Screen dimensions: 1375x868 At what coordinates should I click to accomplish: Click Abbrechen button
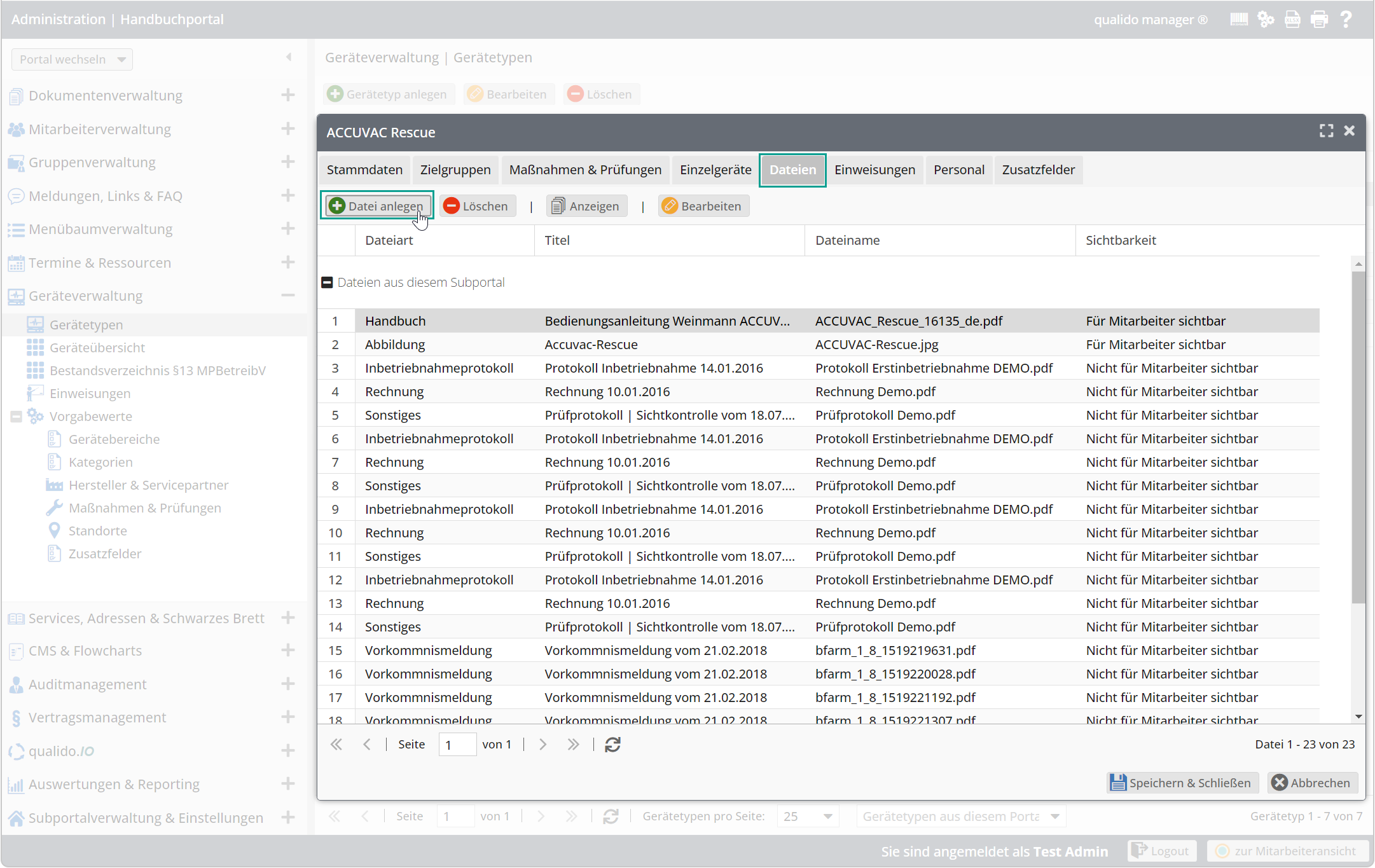[x=1313, y=783]
